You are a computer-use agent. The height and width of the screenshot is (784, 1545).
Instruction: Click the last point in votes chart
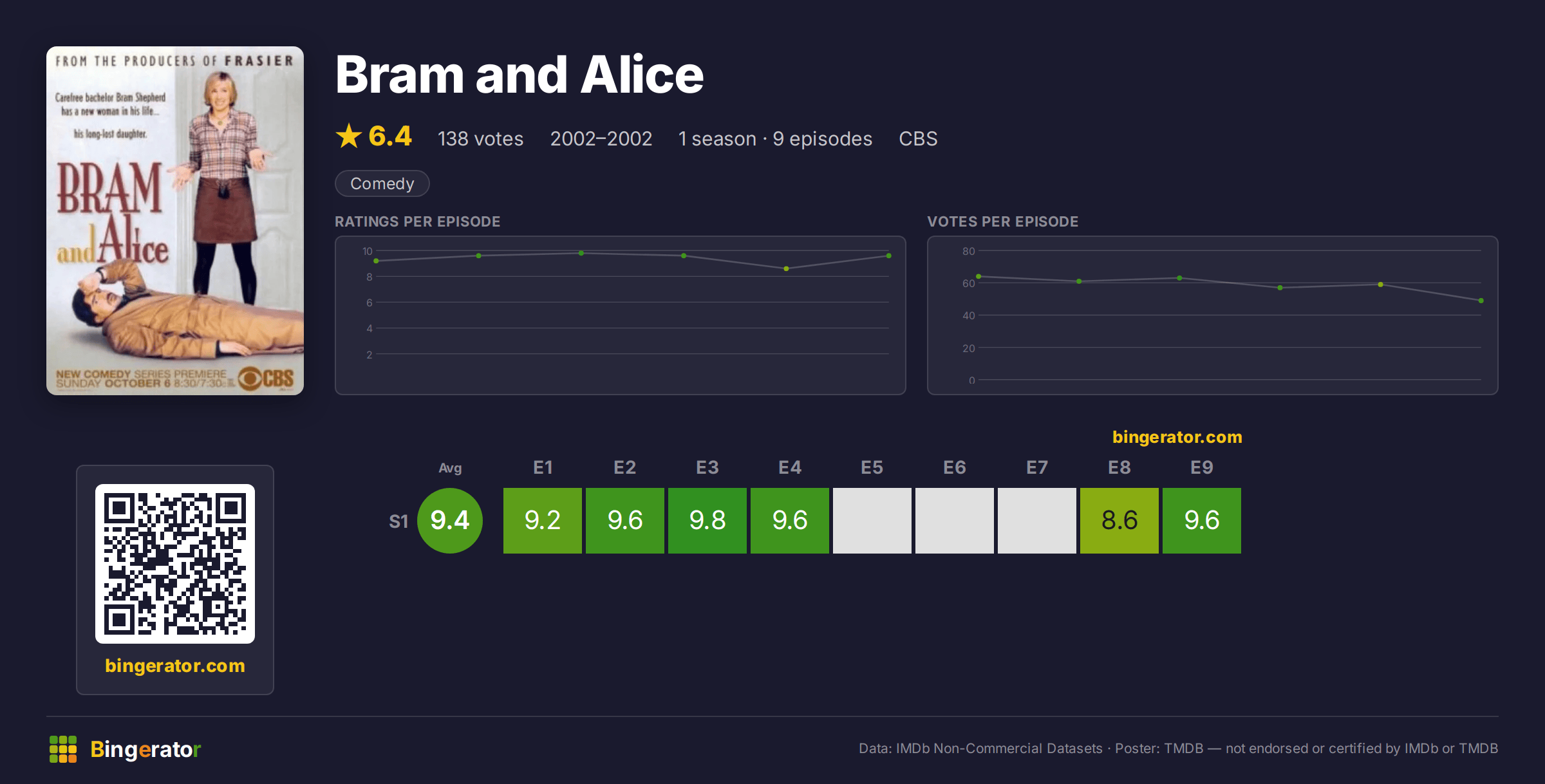1481,301
